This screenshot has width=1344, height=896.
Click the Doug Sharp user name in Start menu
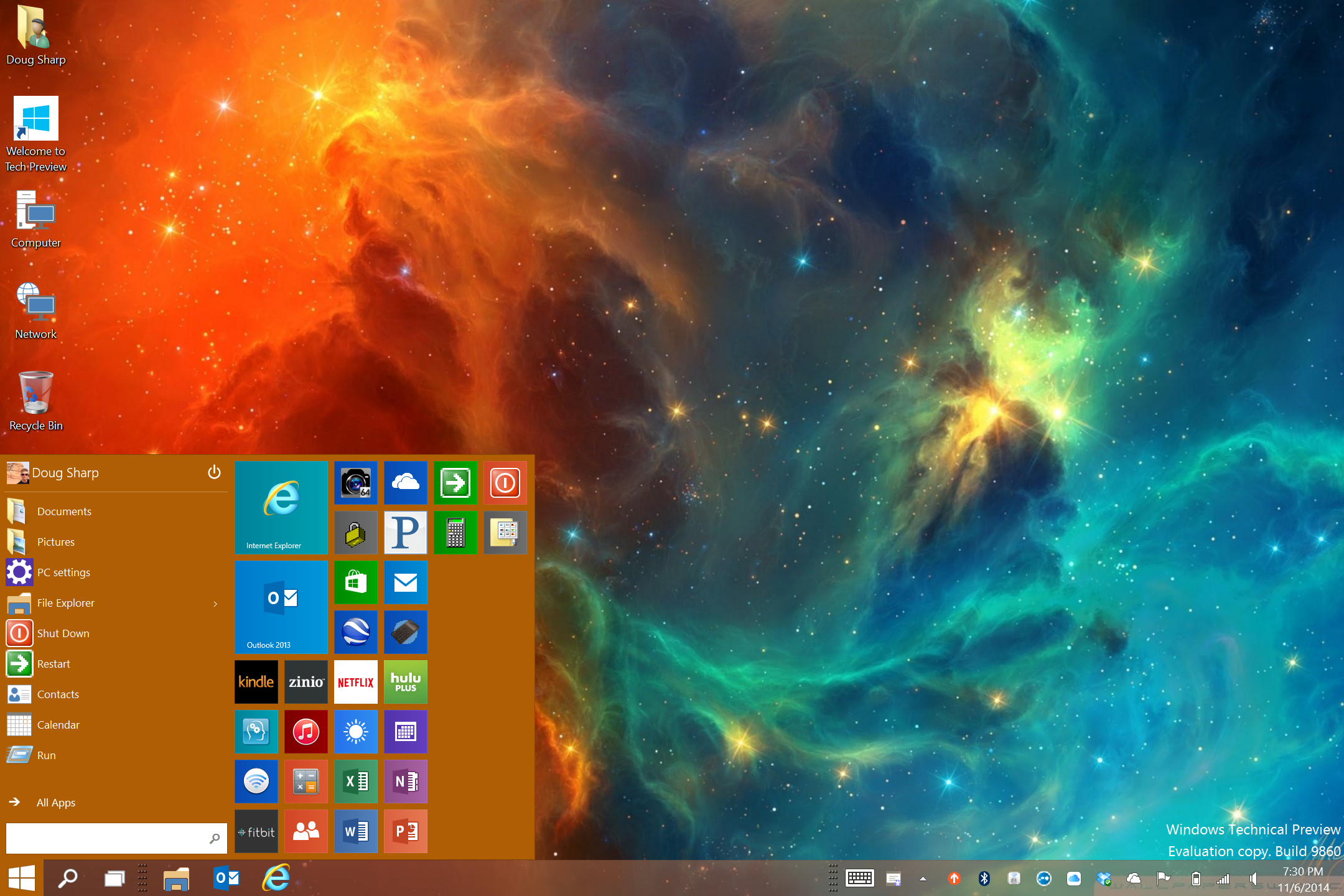point(65,473)
